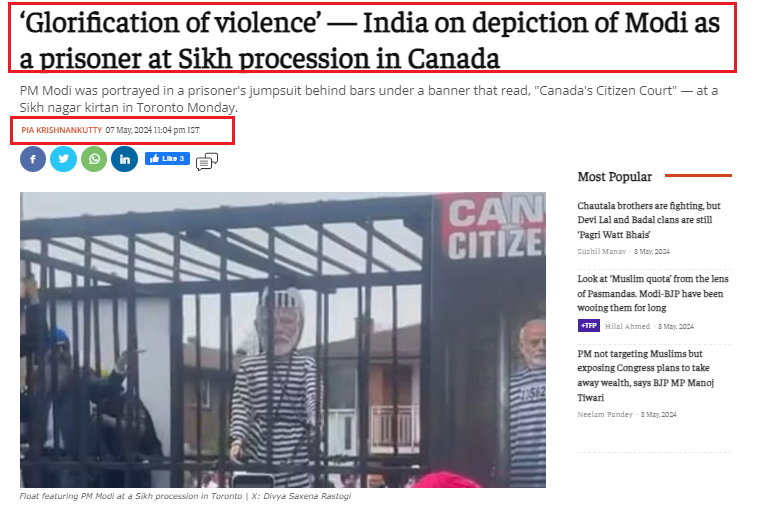760x505 pixels.
Task: Click the 'Glorification of violence' headline
Action: 370,41
